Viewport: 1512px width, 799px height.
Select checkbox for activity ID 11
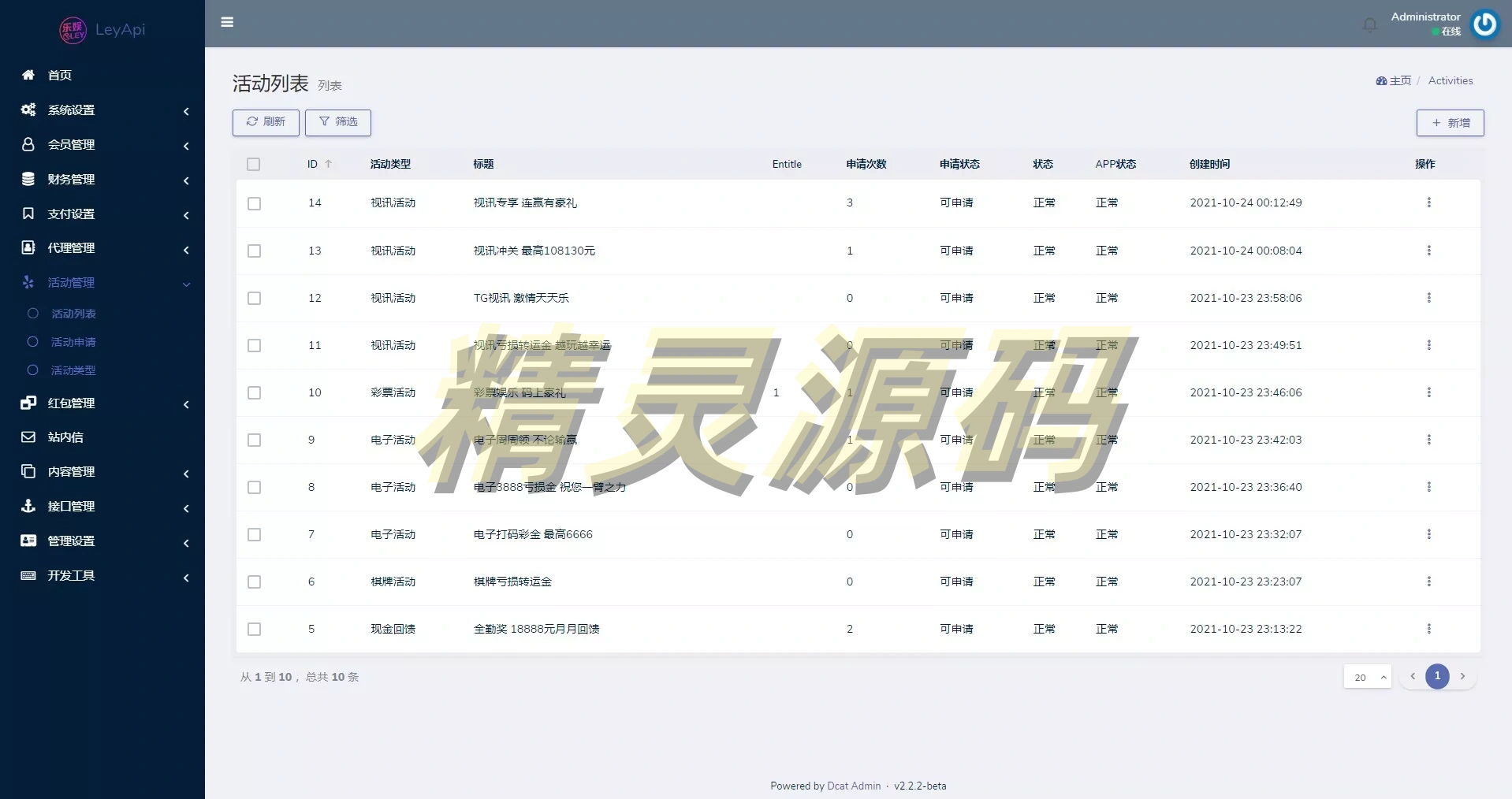pyautogui.click(x=254, y=345)
